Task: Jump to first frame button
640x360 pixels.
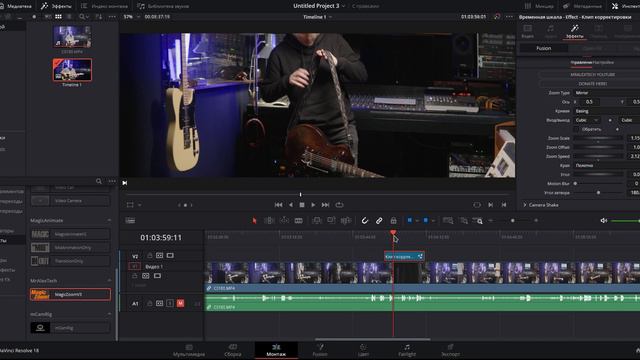Action: pos(278,205)
